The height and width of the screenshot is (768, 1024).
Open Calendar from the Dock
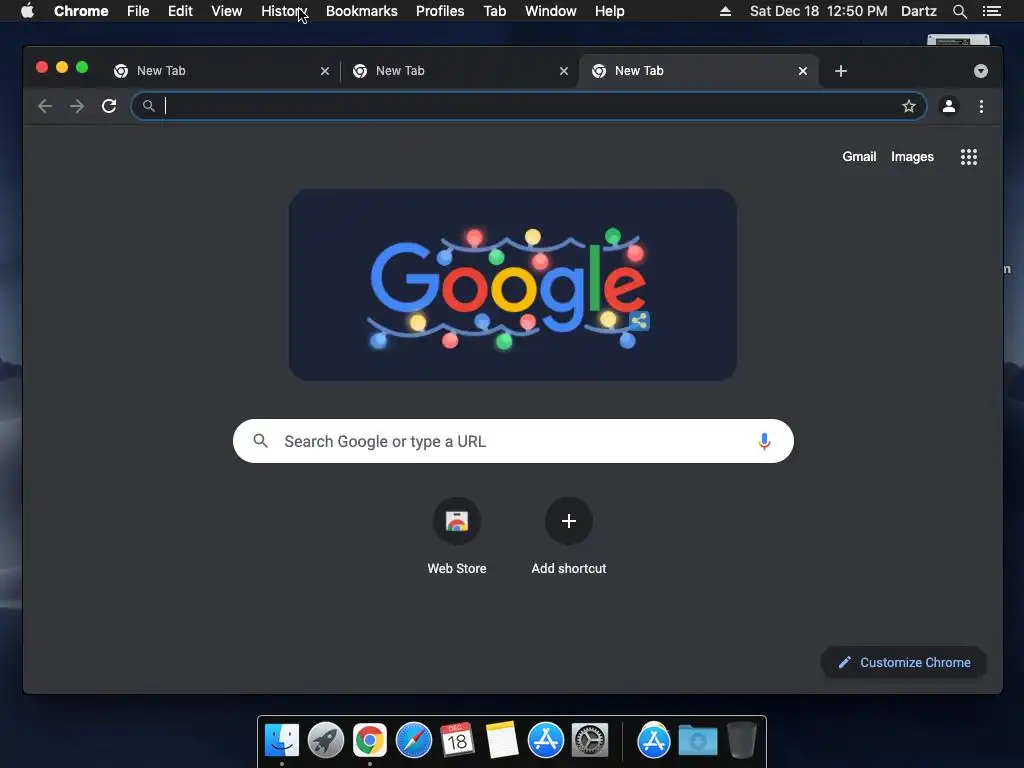tap(457, 741)
